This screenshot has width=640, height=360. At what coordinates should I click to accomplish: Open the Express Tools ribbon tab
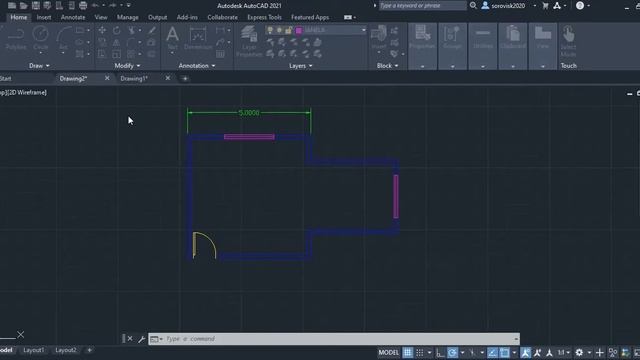click(x=264, y=17)
